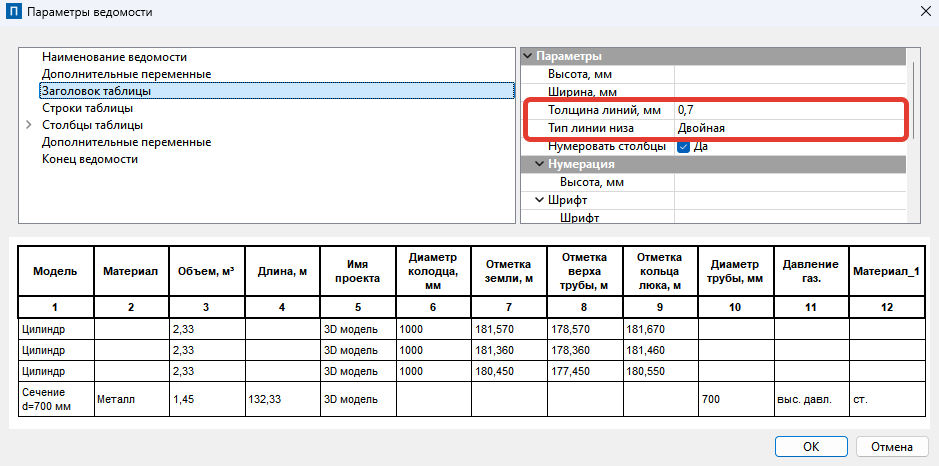Click the Отмена button

coord(892,447)
